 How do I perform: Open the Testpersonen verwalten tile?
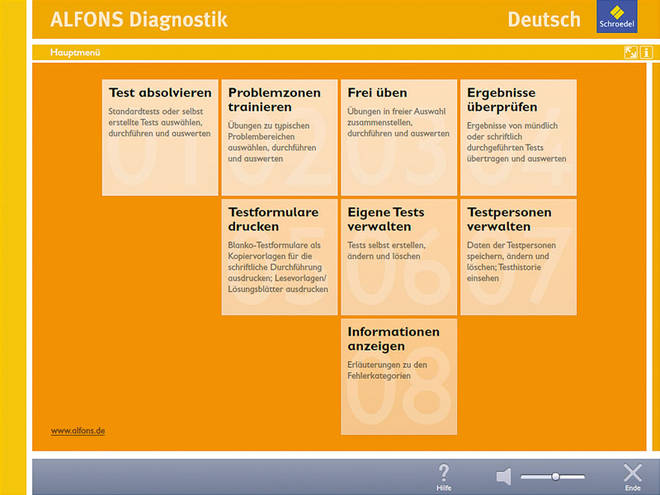(x=519, y=257)
